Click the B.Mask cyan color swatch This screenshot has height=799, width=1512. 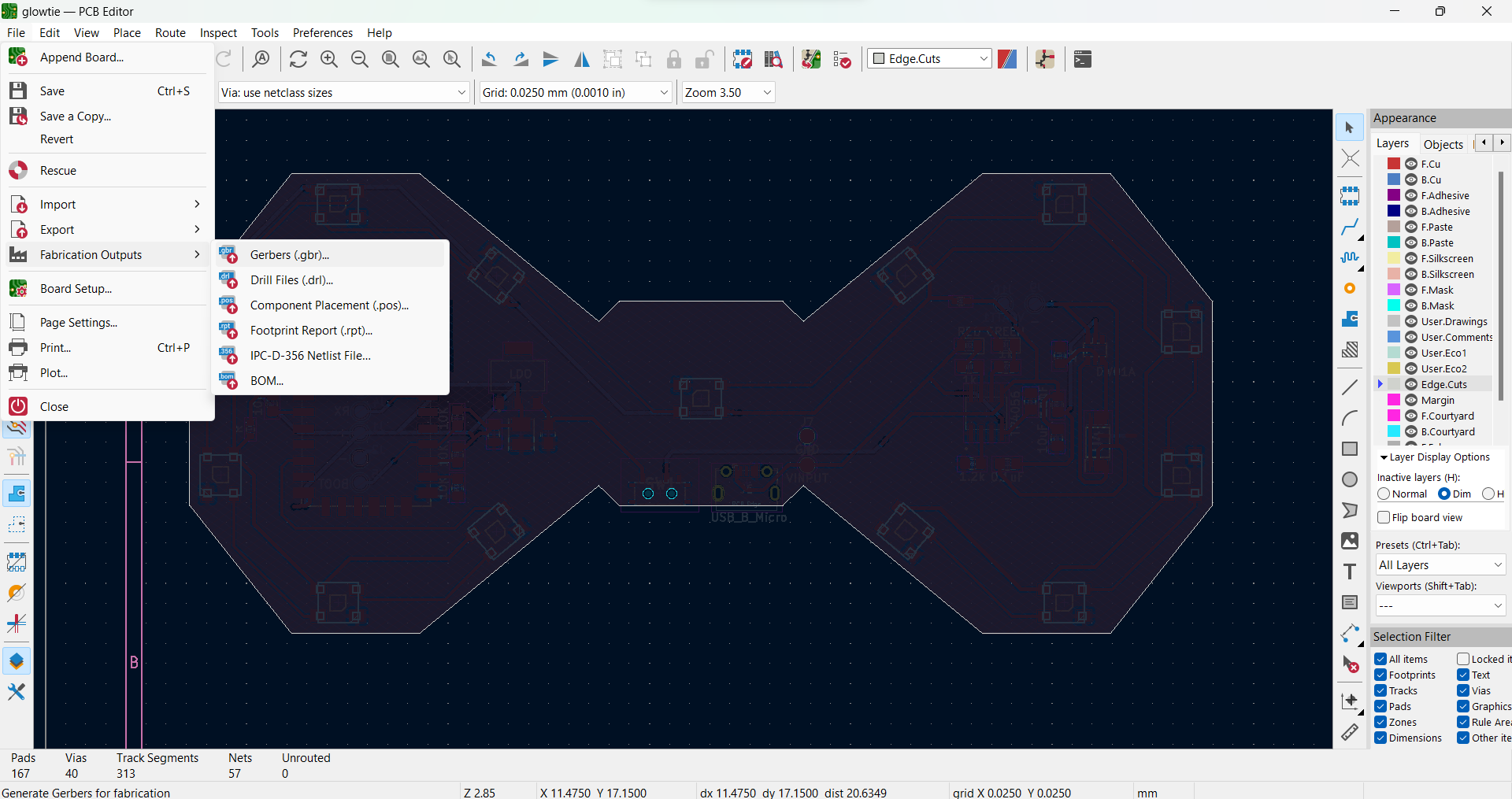point(1394,305)
